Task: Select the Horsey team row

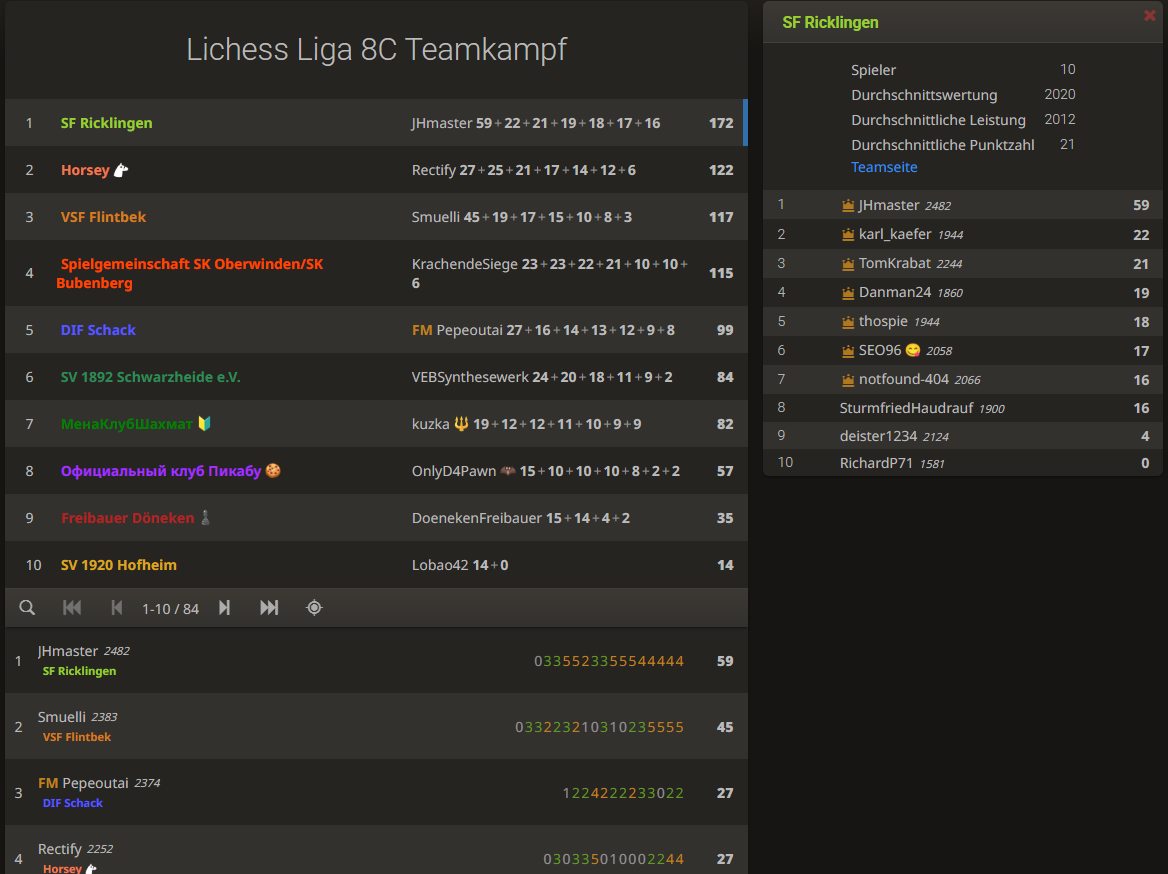Action: pyautogui.click(x=376, y=170)
